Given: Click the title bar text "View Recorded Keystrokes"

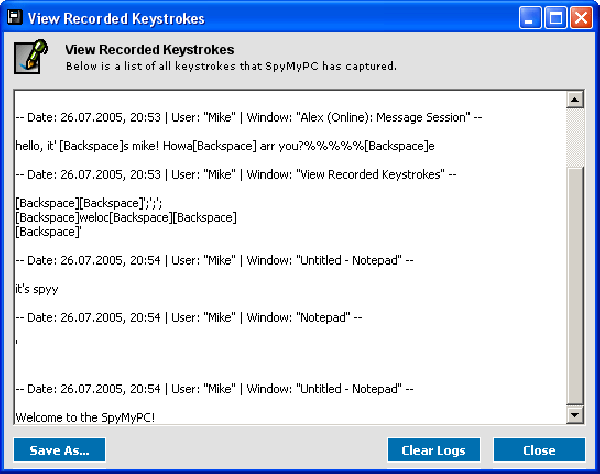Looking at the screenshot, I should (x=116, y=18).
